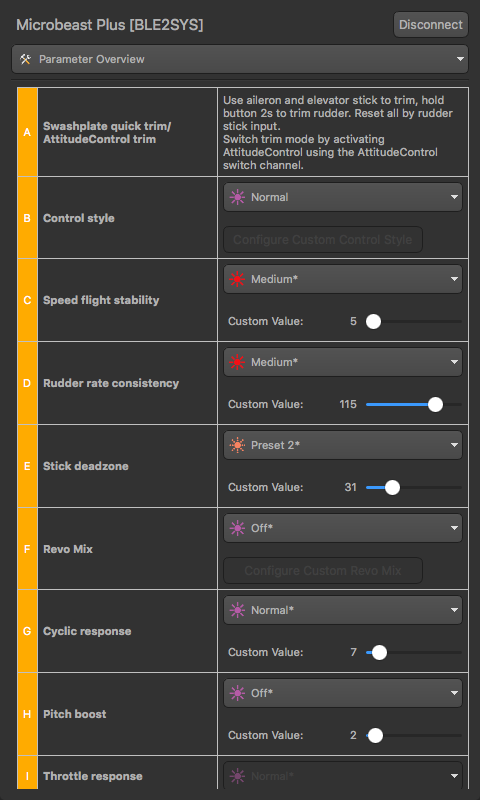Click the Control style label
The width and height of the screenshot is (480, 800).
79,218
